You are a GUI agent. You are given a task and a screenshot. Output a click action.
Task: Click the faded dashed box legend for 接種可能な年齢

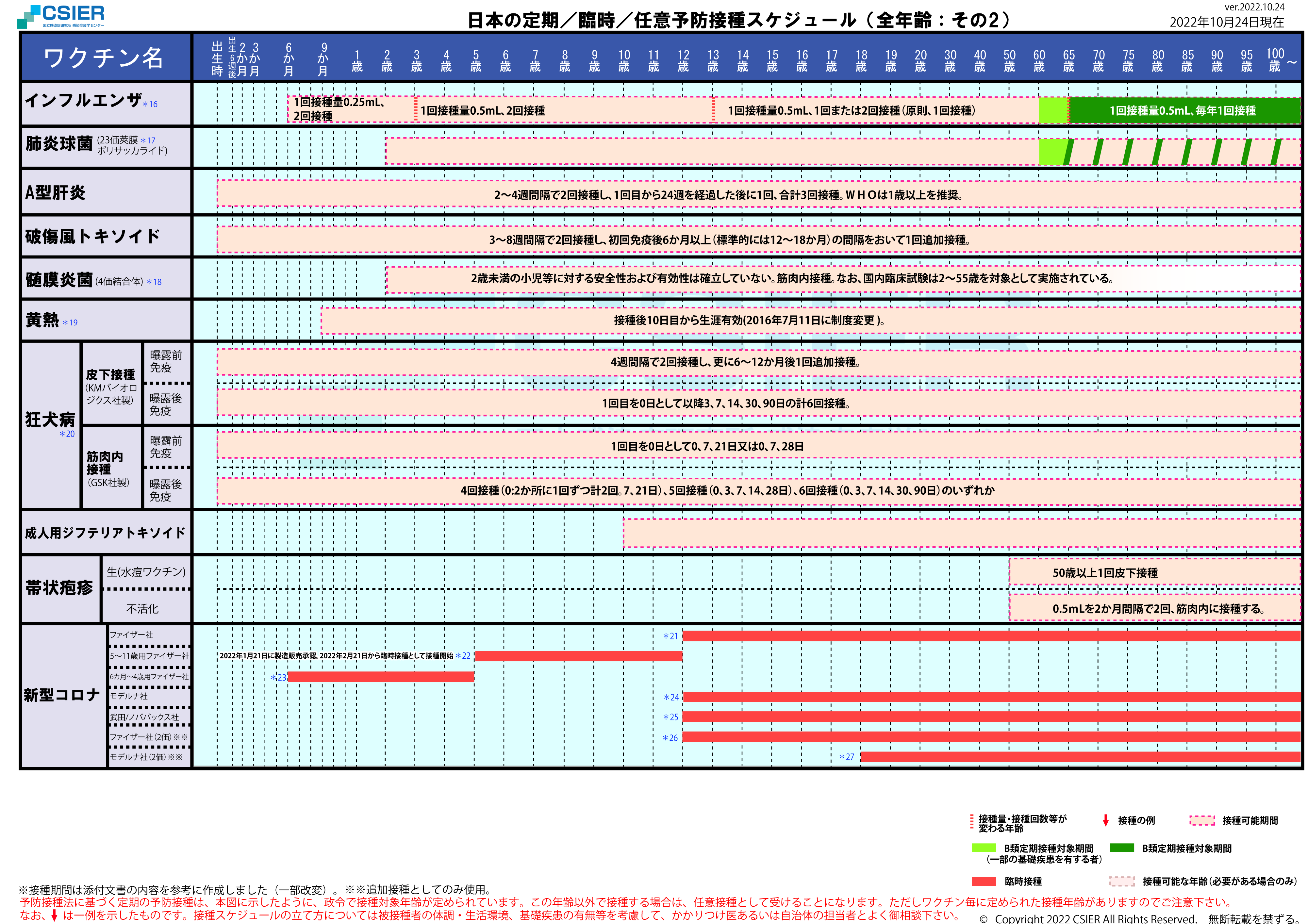(1121, 881)
